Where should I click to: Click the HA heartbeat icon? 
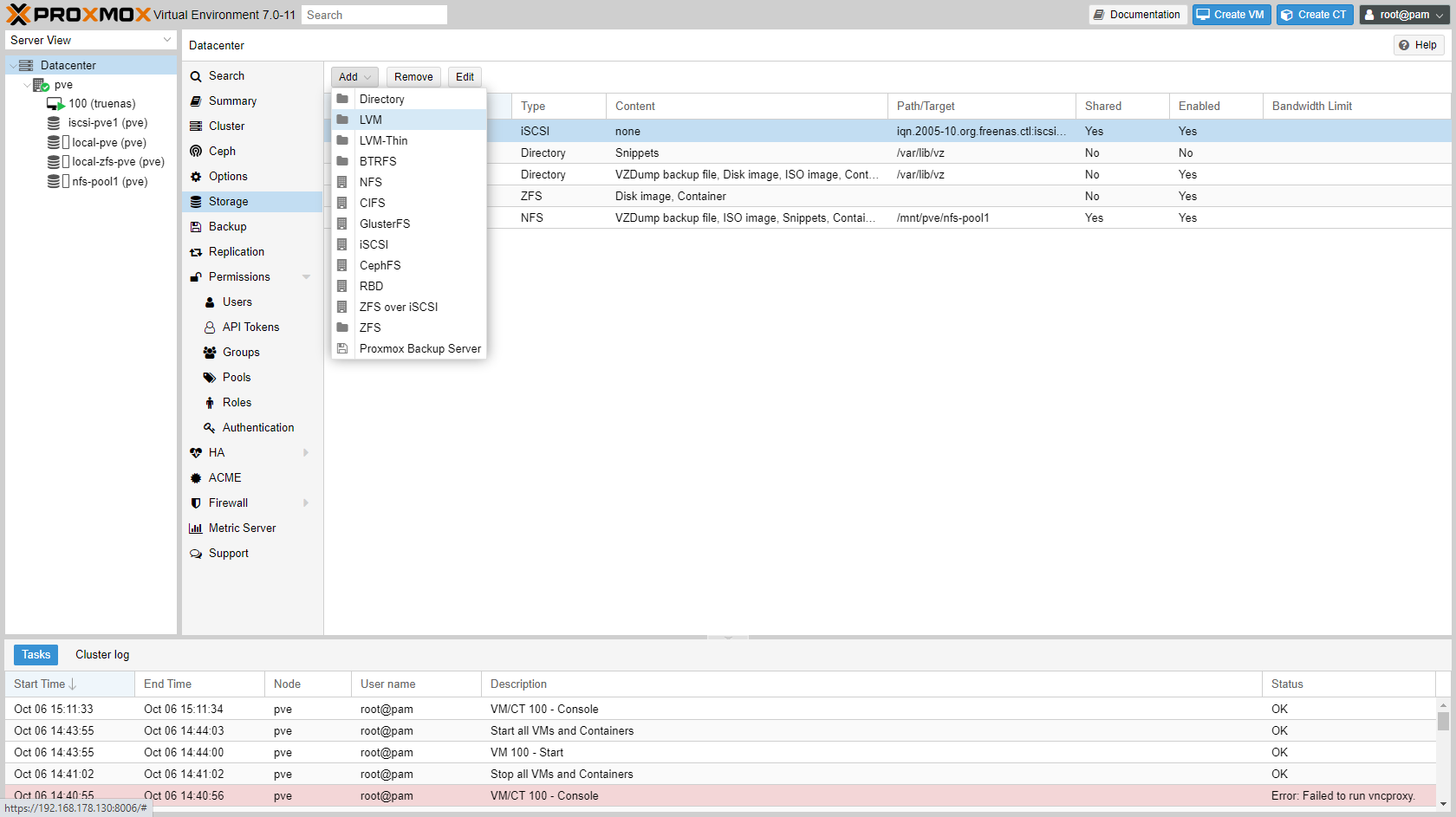(196, 453)
